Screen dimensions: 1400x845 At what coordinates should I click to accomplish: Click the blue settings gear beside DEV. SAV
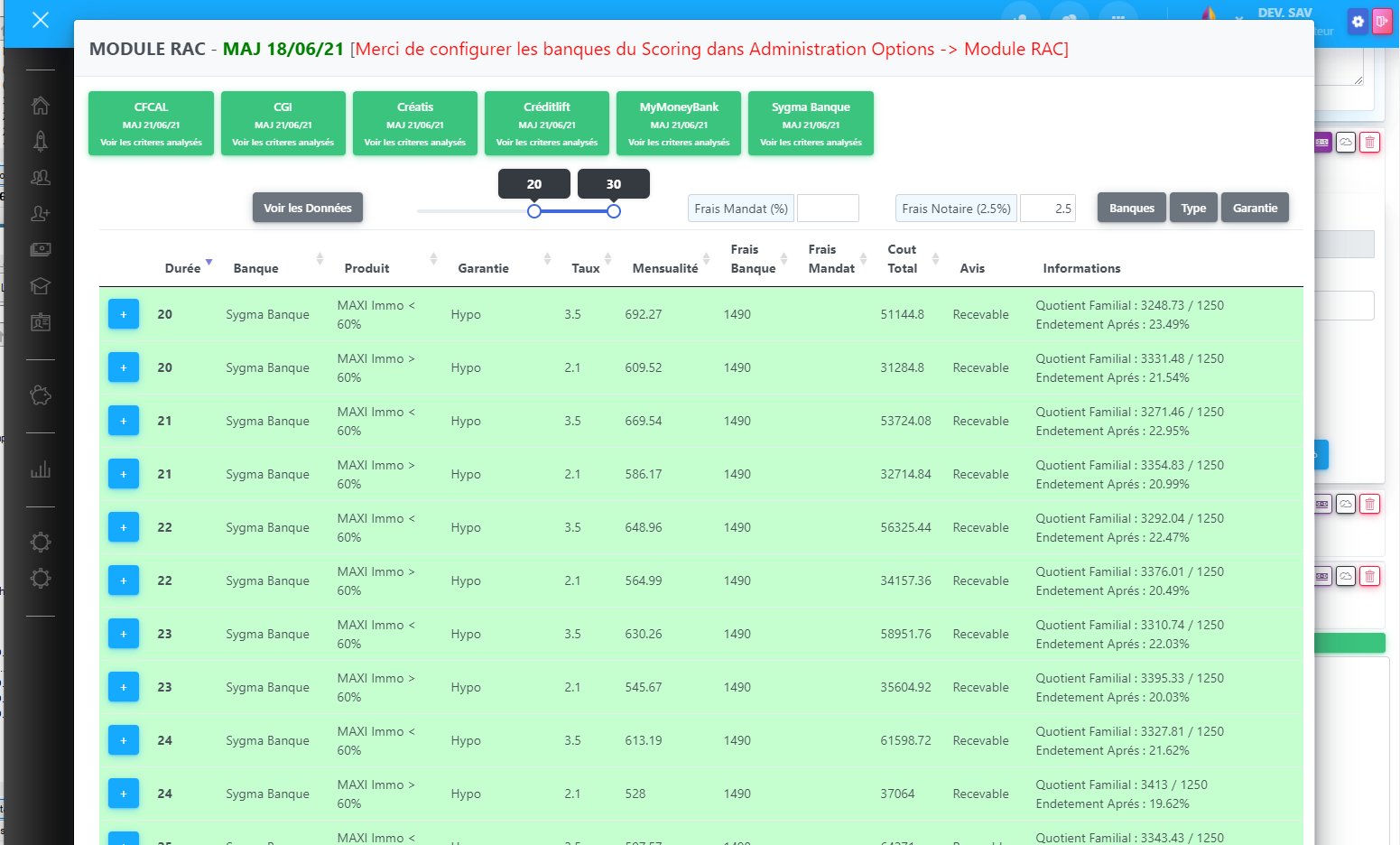click(x=1358, y=22)
